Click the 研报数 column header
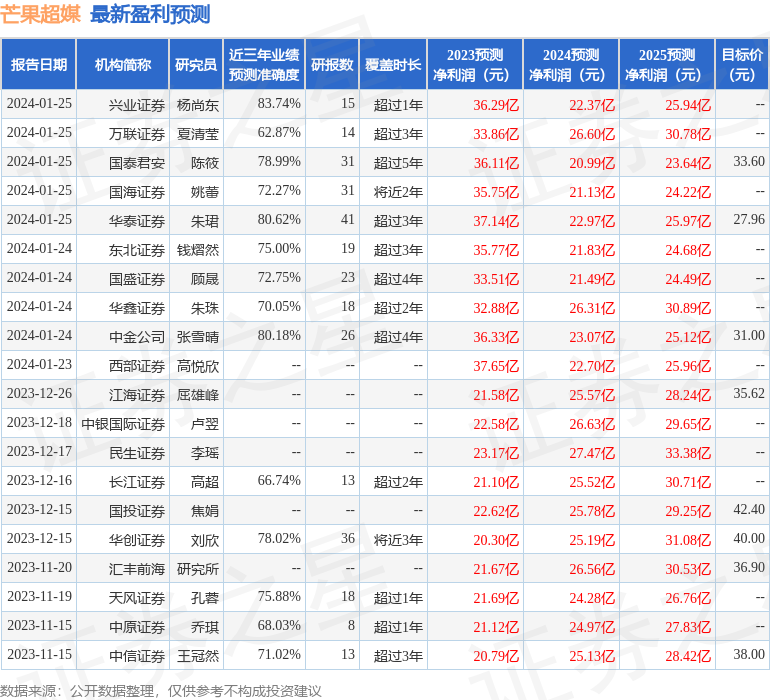The height and width of the screenshot is (700, 770). click(332, 64)
